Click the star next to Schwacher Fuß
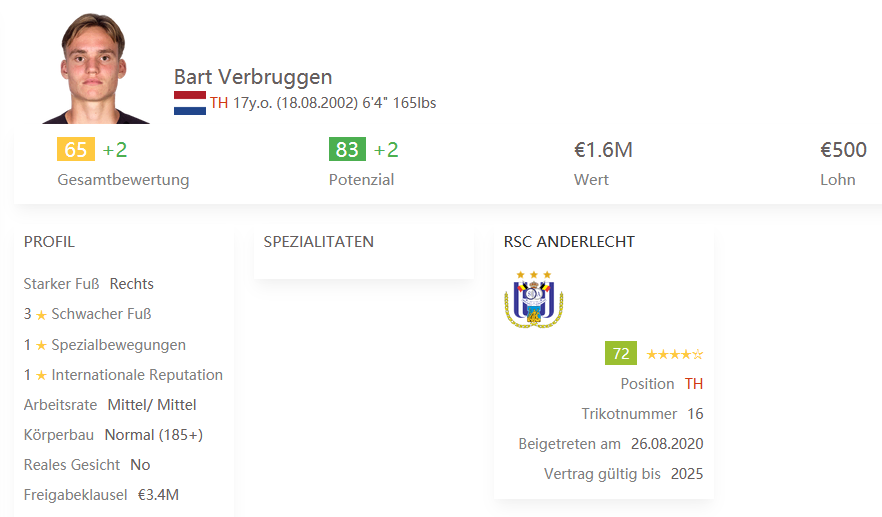 pyautogui.click(x=41, y=315)
